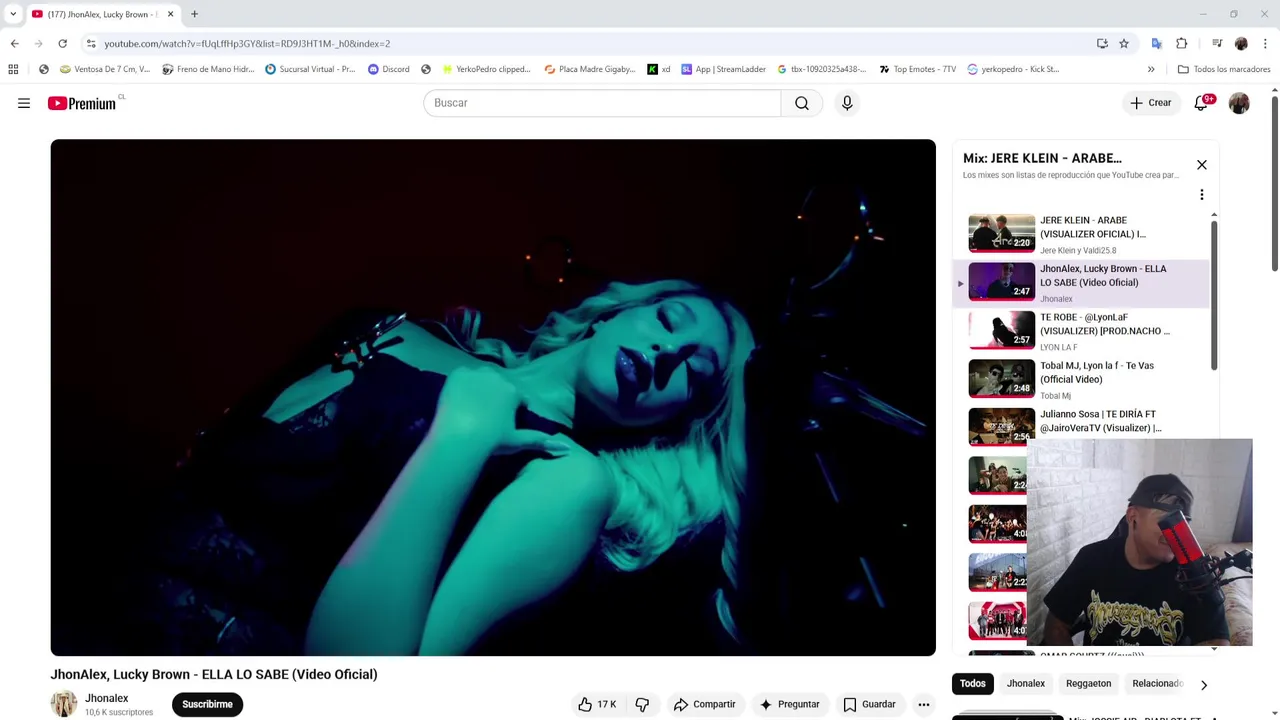Open the Mix playlist three-dot options

pos(1202,195)
